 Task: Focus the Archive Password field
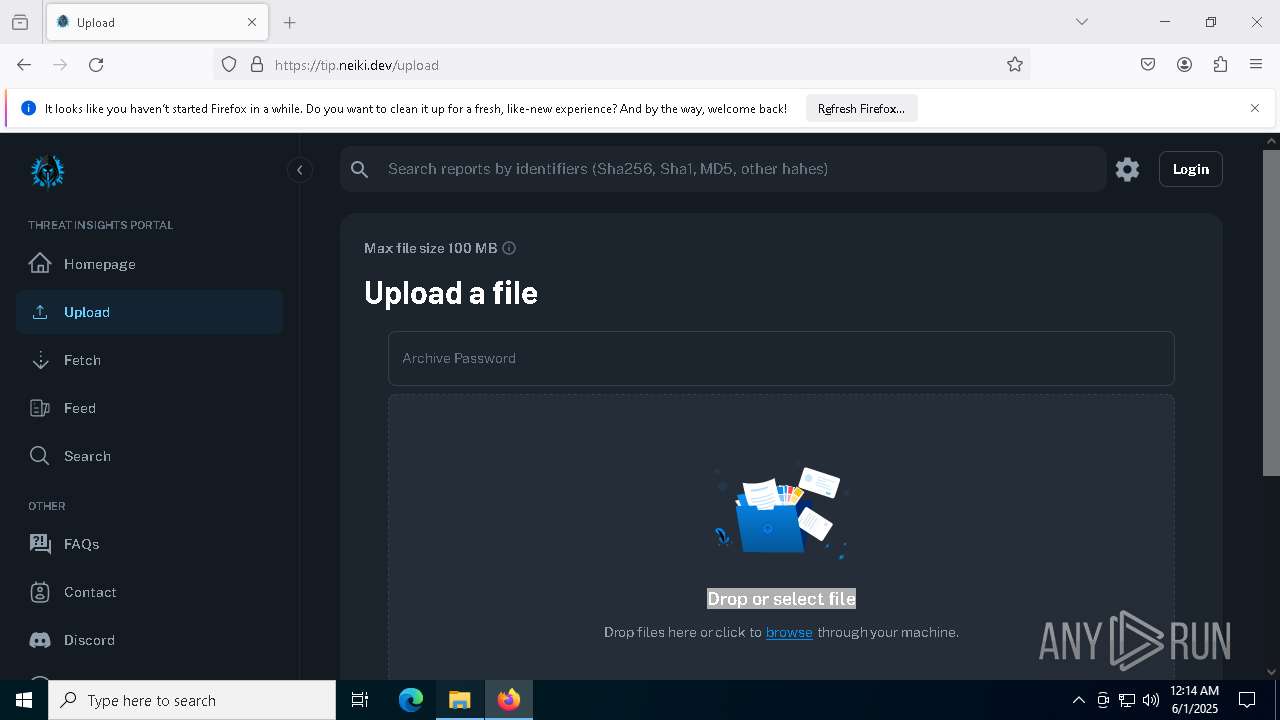coord(781,358)
